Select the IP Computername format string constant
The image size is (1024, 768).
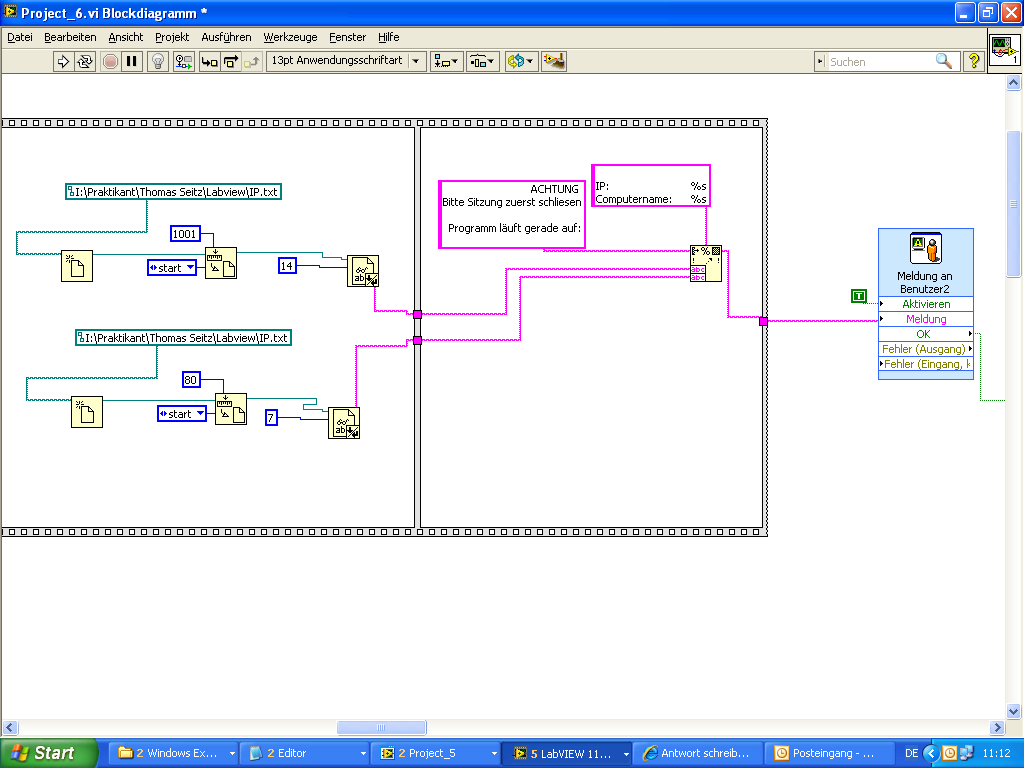coord(650,186)
